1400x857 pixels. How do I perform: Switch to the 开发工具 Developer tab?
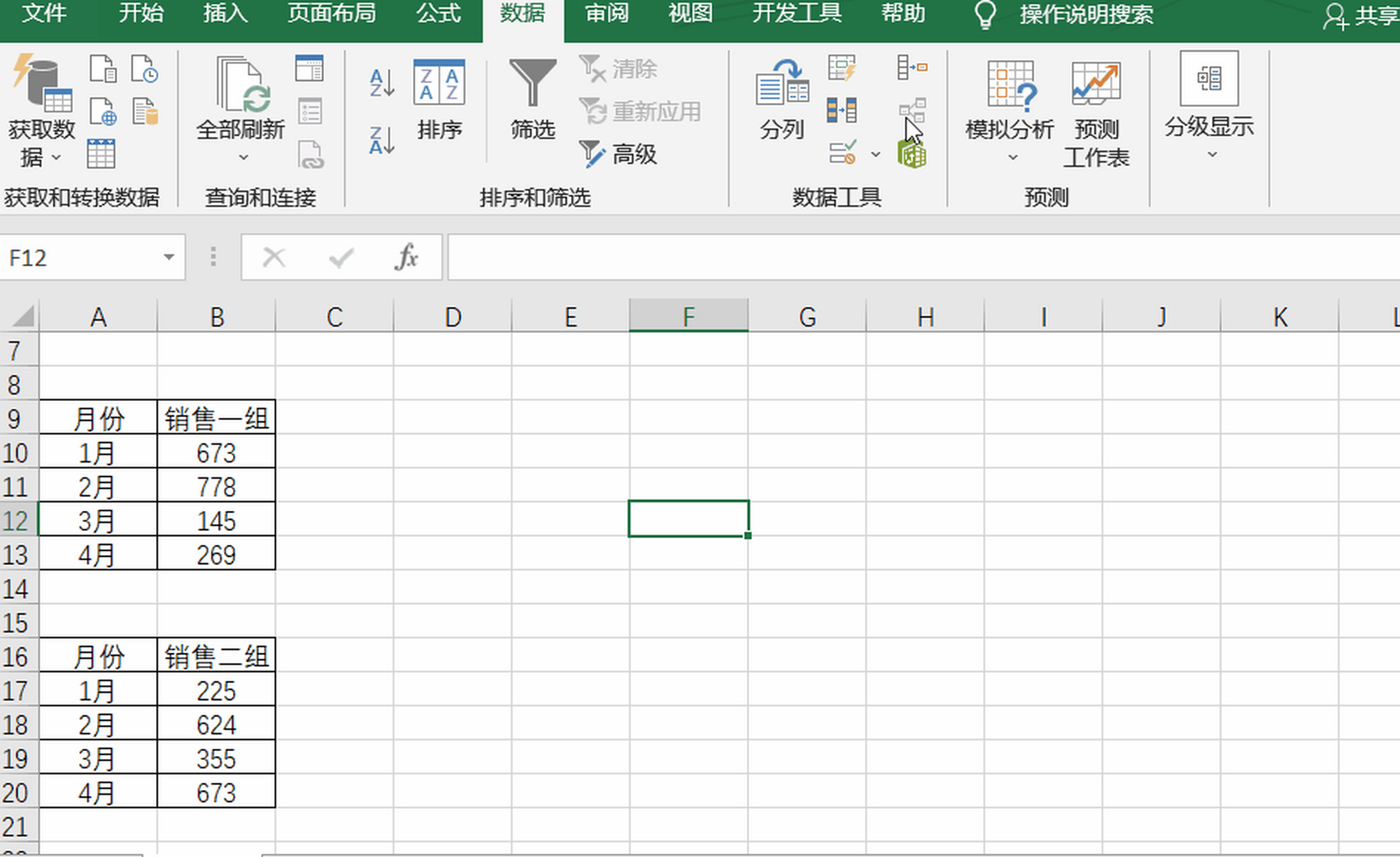[796, 13]
